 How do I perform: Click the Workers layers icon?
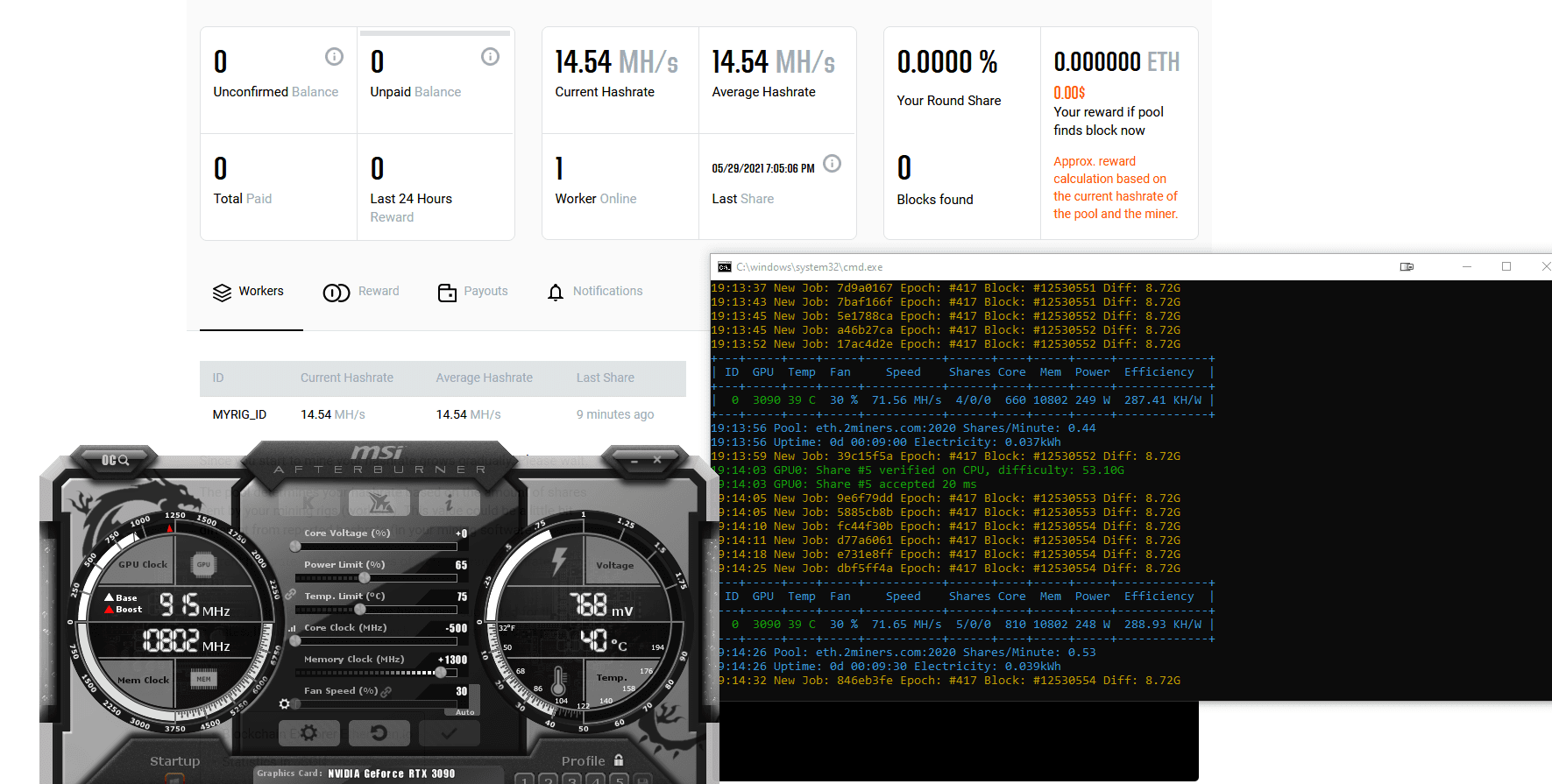point(223,293)
